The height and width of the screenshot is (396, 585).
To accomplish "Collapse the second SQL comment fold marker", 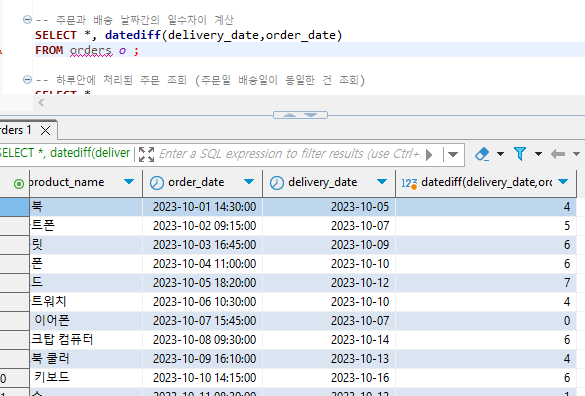I will tap(27, 79).
